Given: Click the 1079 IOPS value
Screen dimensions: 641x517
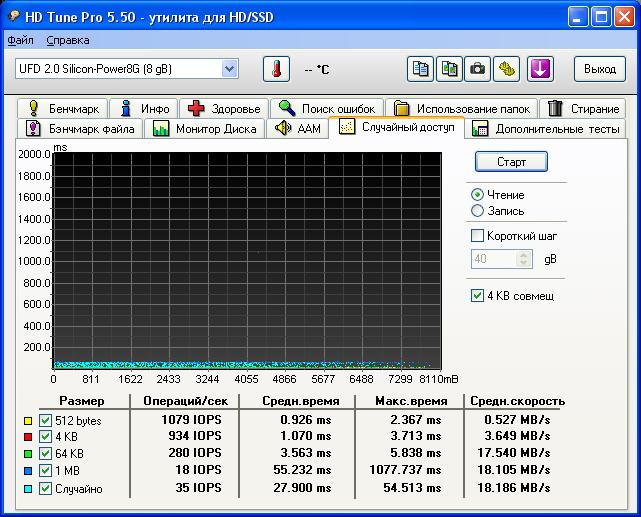Looking at the screenshot, I should (191, 420).
